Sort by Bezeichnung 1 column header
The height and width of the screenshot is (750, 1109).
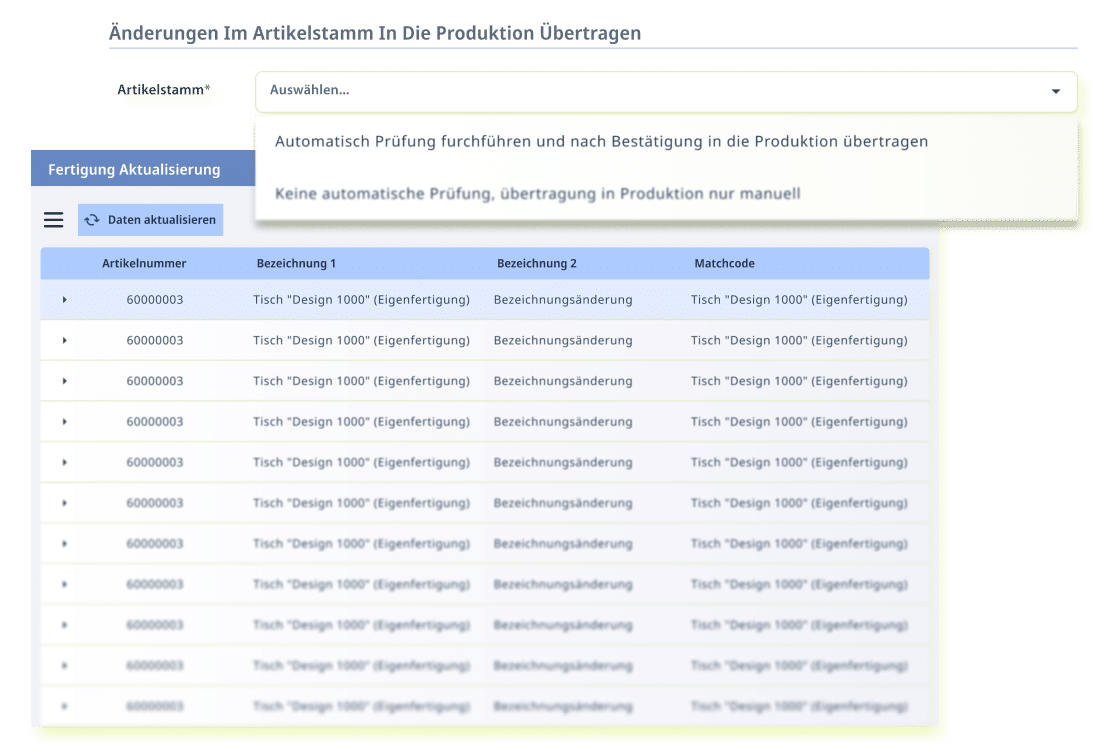pos(296,263)
